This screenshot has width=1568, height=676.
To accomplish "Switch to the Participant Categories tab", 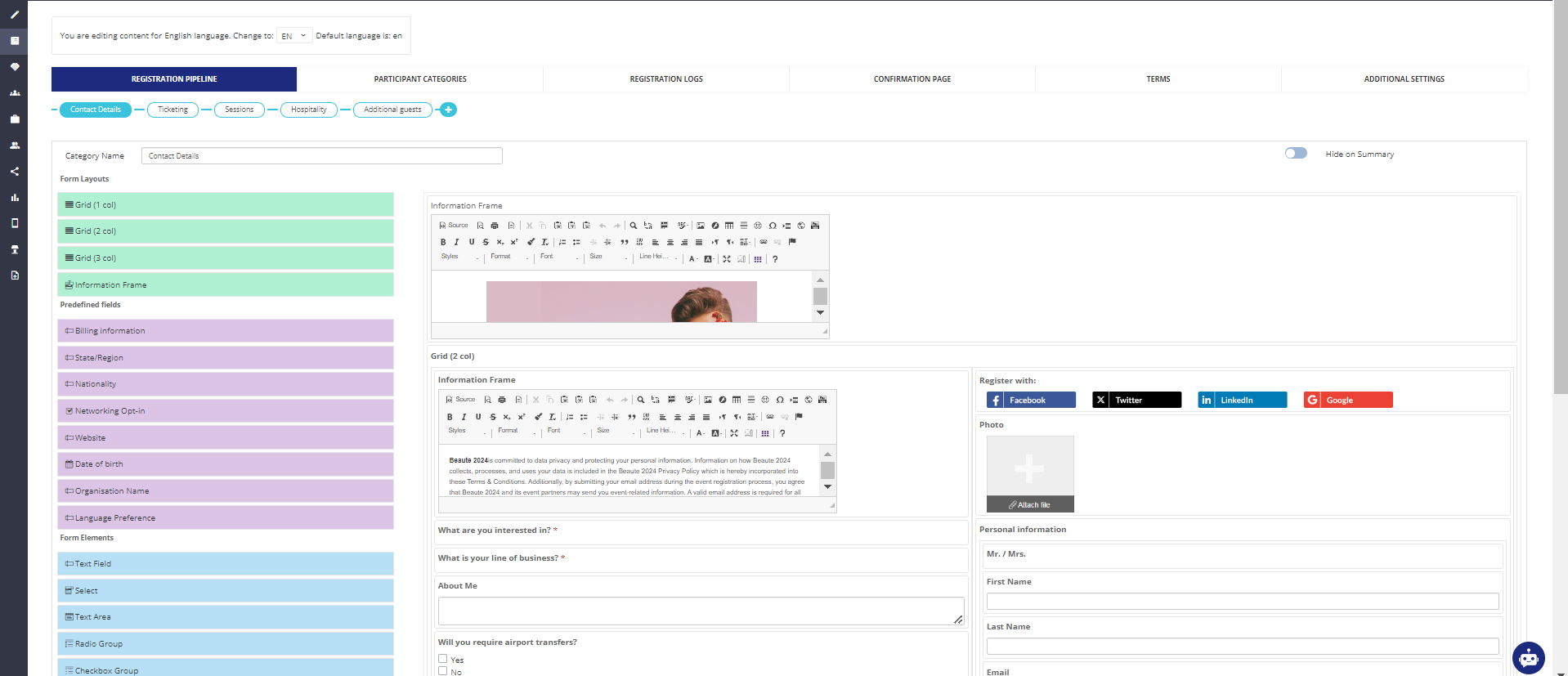I will point(420,79).
